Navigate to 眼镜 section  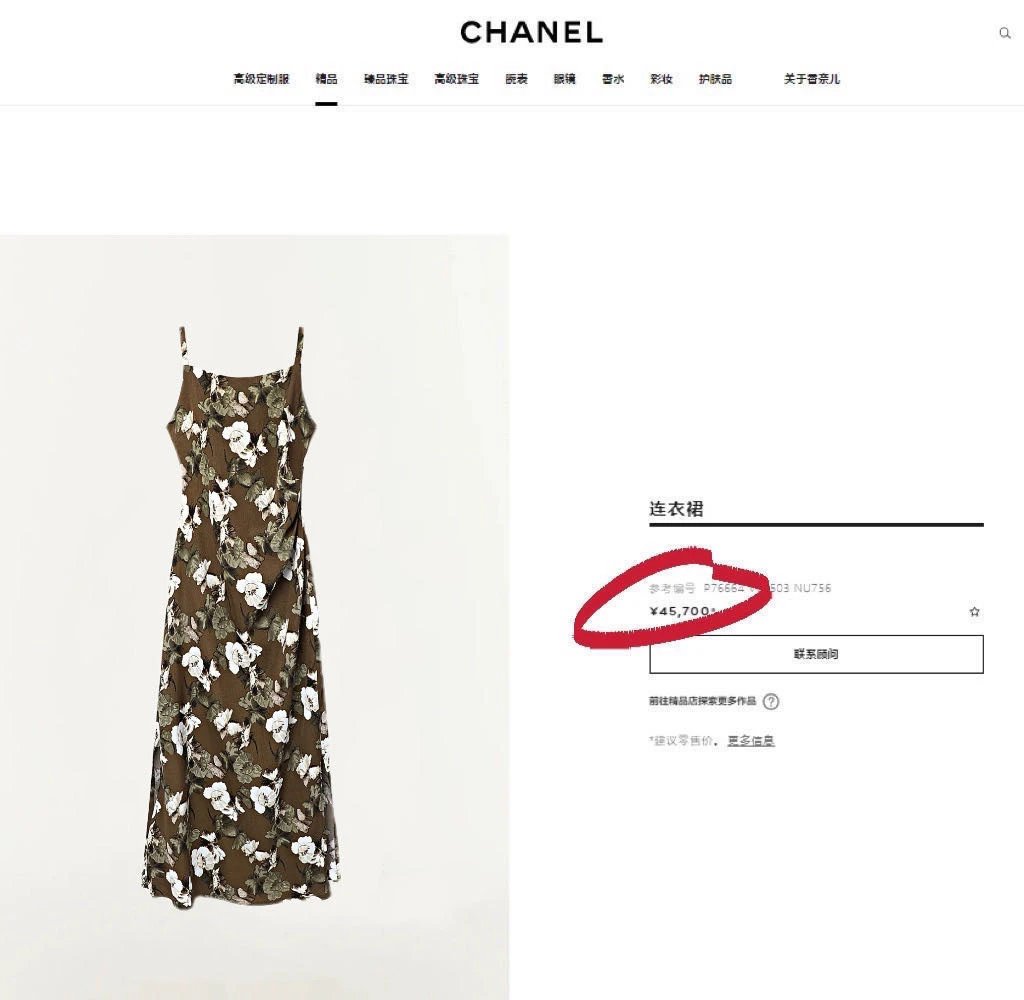click(564, 79)
